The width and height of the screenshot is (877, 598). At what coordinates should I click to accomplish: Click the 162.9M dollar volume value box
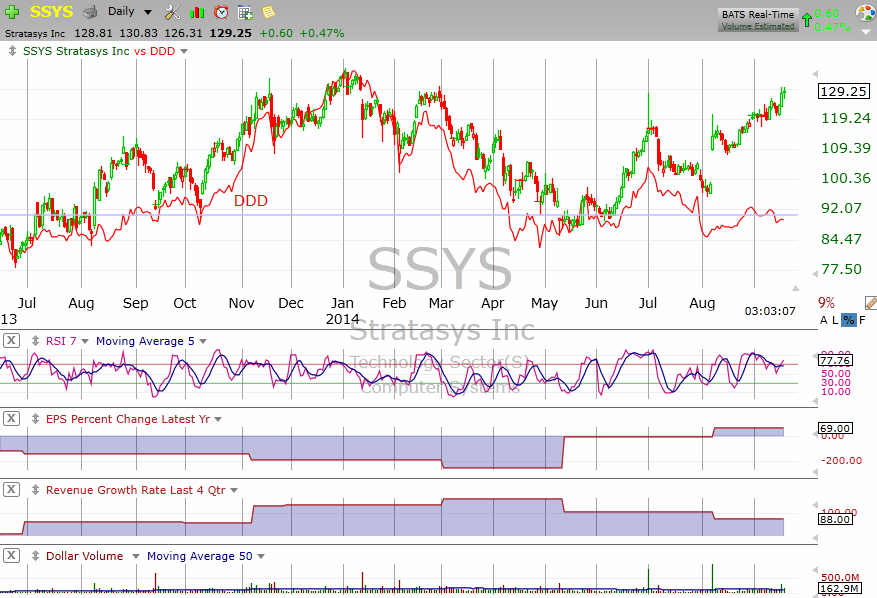click(x=839, y=588)
